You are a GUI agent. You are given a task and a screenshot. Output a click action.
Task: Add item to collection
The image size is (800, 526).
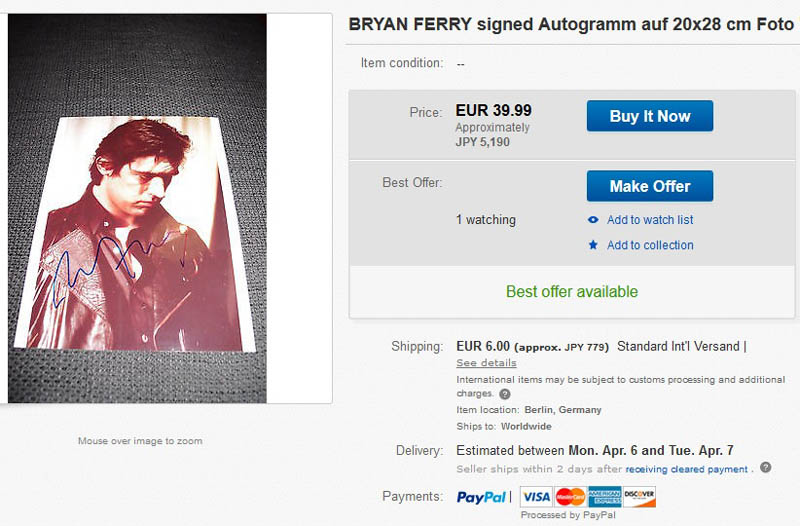[650, 245]
